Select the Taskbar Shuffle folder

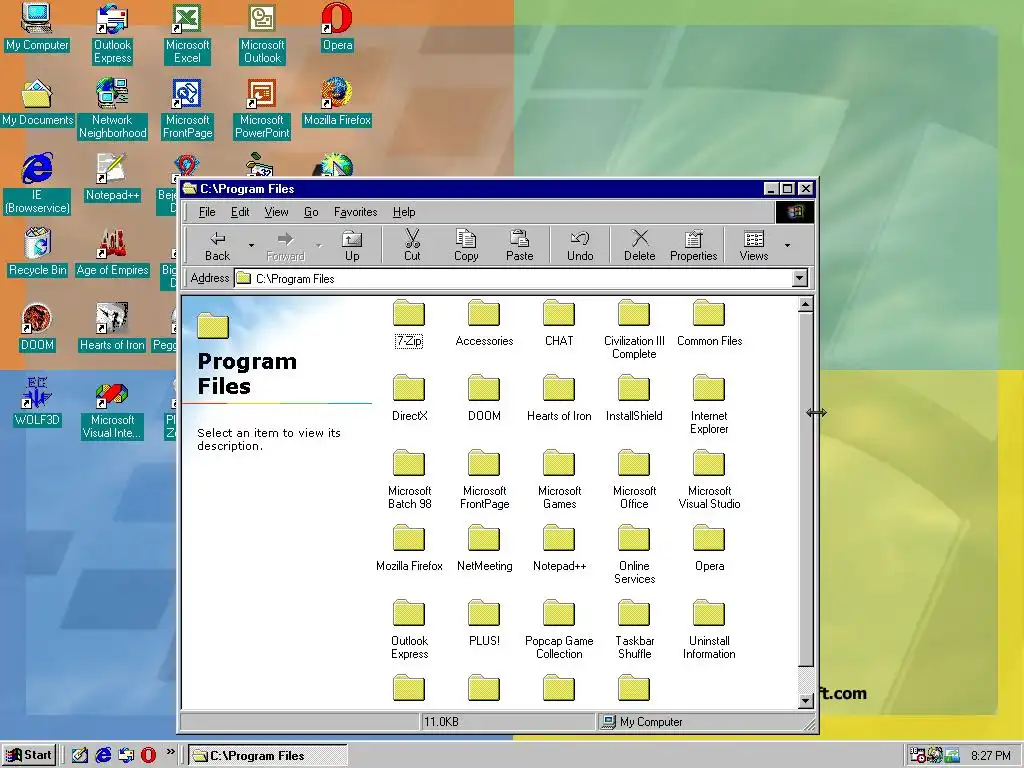coord(634,630)
